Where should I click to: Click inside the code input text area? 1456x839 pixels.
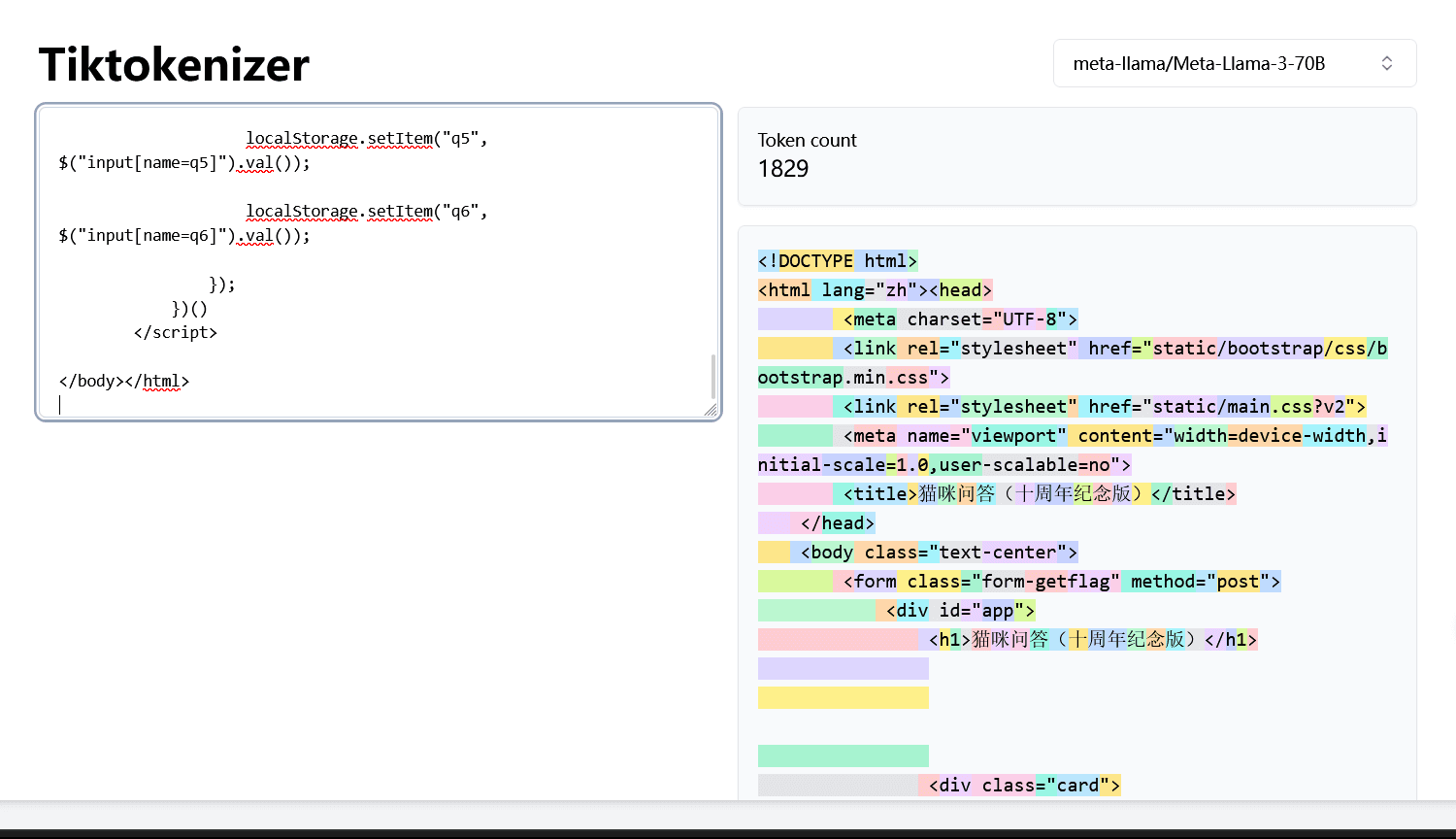click(x=379, y=262)
